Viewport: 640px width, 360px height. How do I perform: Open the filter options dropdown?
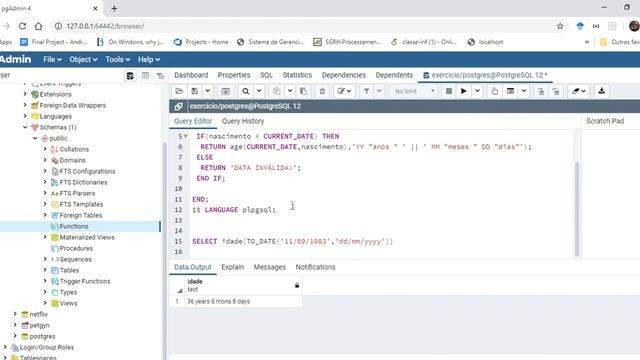coord(379,91)
